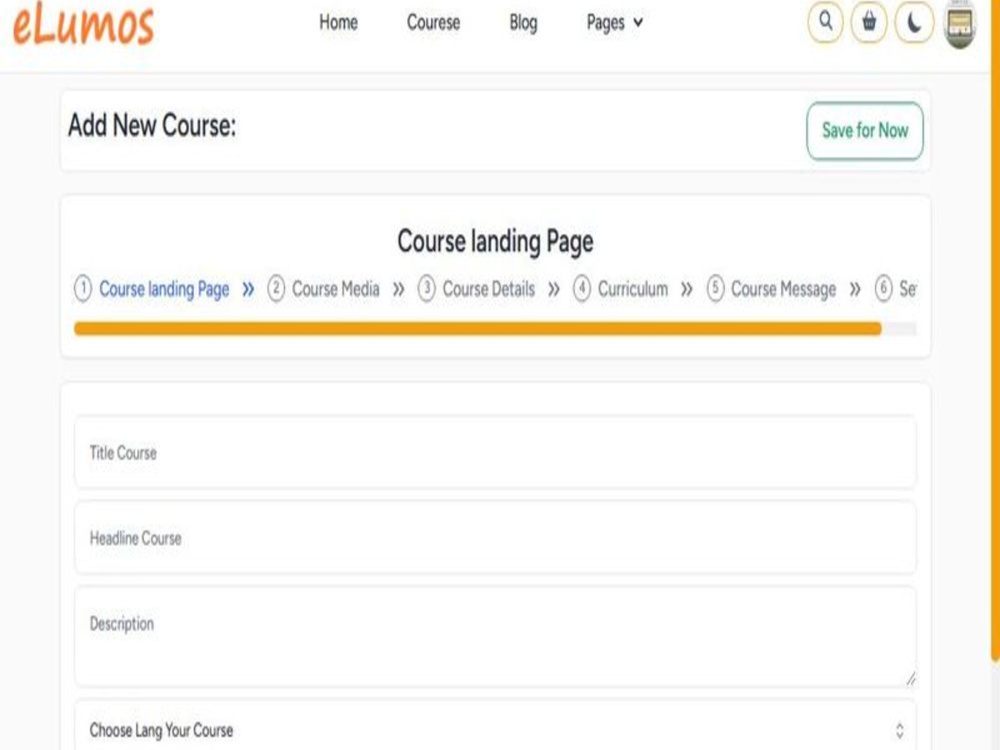Viewport: 1000px width, 750px height.
Task: Click the orange course progress bar
Action: coord(478,328)
